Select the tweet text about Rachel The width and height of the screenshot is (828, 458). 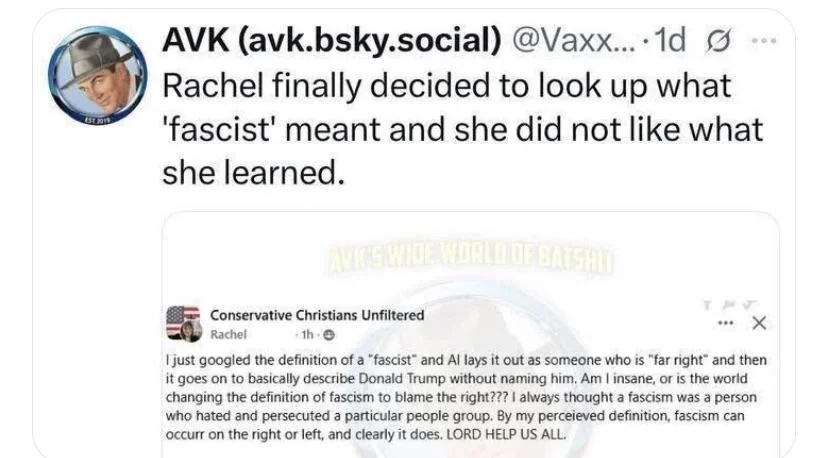pos(460,128)
